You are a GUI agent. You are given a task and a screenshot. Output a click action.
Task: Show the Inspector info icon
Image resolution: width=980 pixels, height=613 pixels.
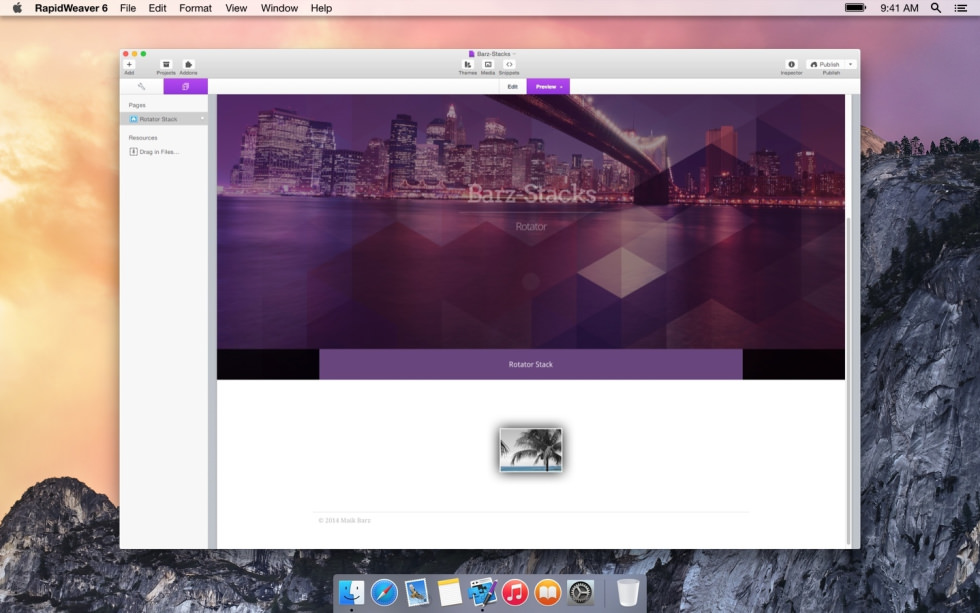[791, 64]
